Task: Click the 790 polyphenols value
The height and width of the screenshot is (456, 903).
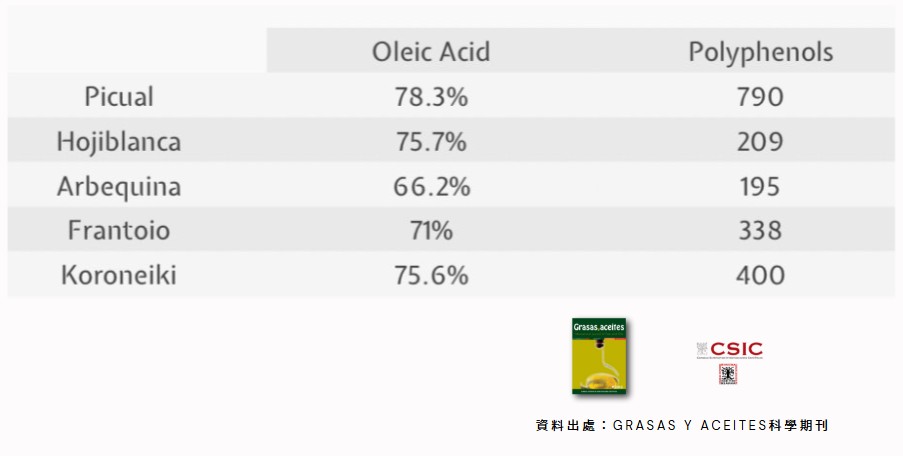Action: (760, 97)
